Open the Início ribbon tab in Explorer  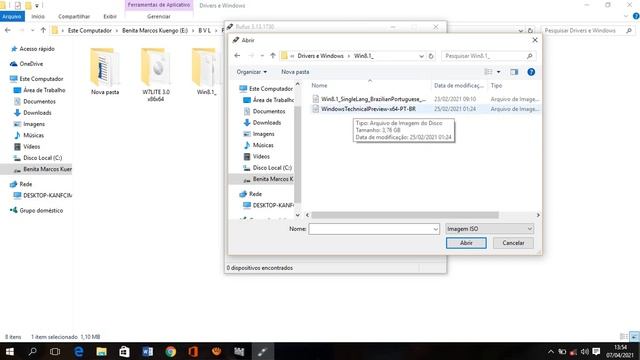pyautogui.click(x=38, y=16)
